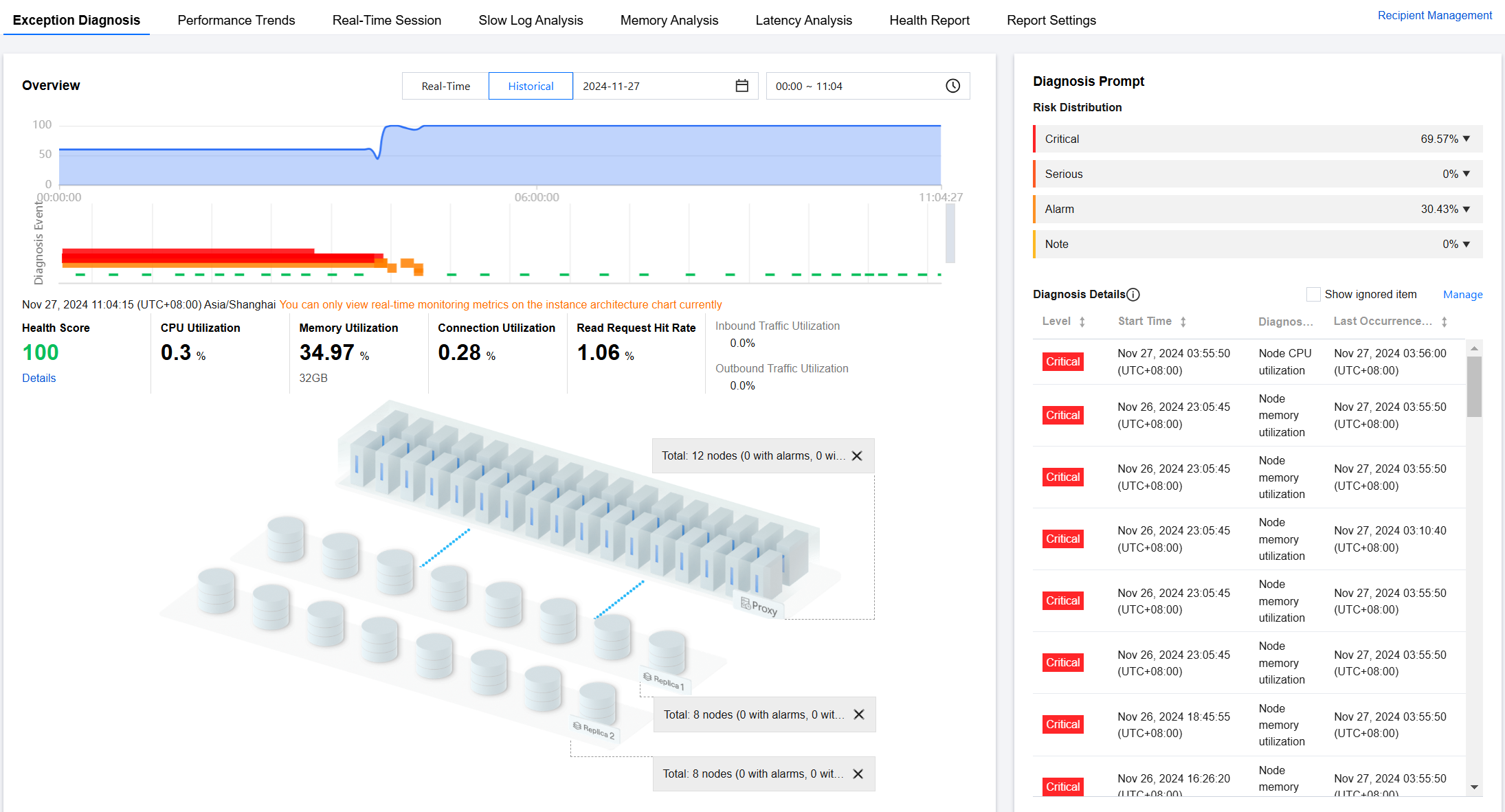Sort by Last Occurrence column arrows
The height and width of the screenshot is (812, 1505).
click(1444, 322)
